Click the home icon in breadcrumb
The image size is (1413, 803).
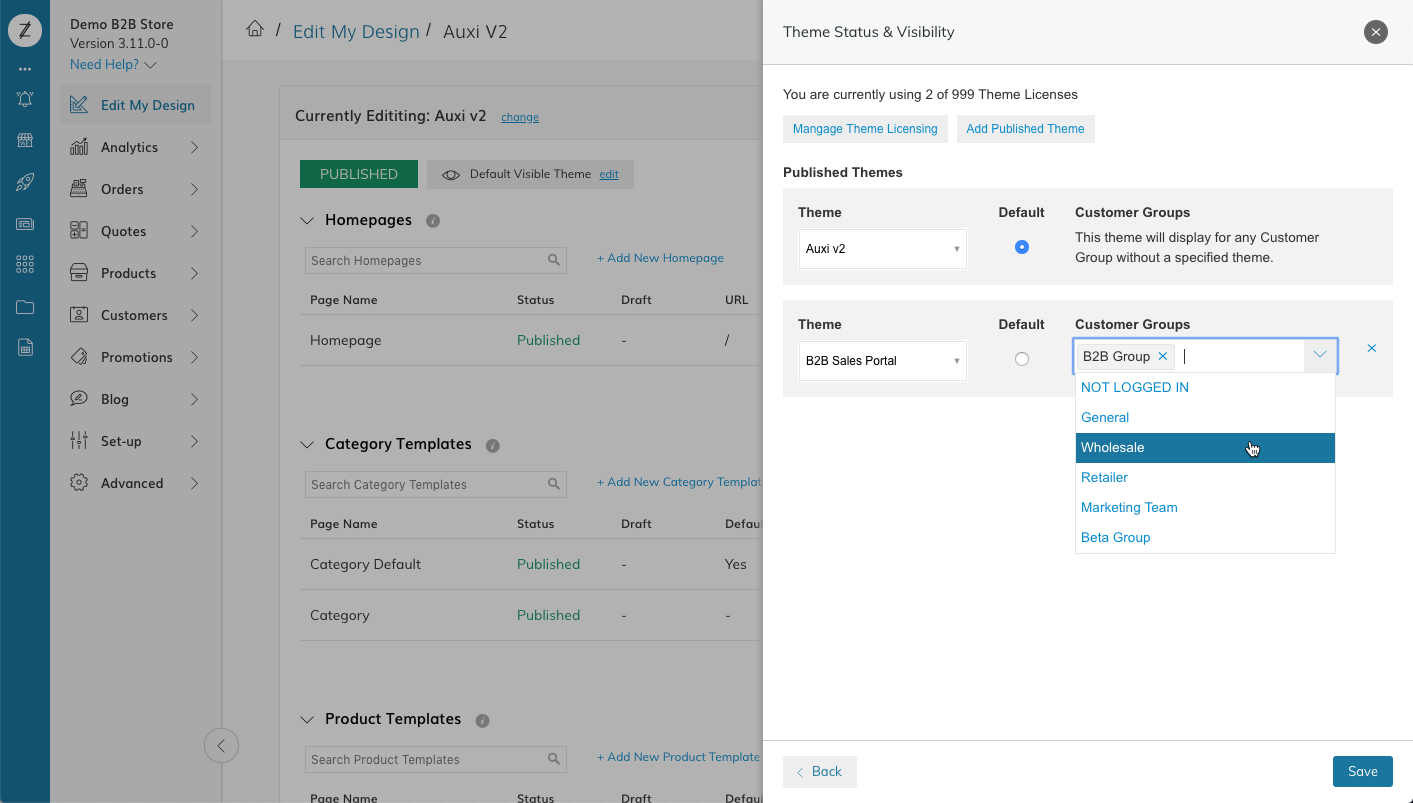click(255, 30)
